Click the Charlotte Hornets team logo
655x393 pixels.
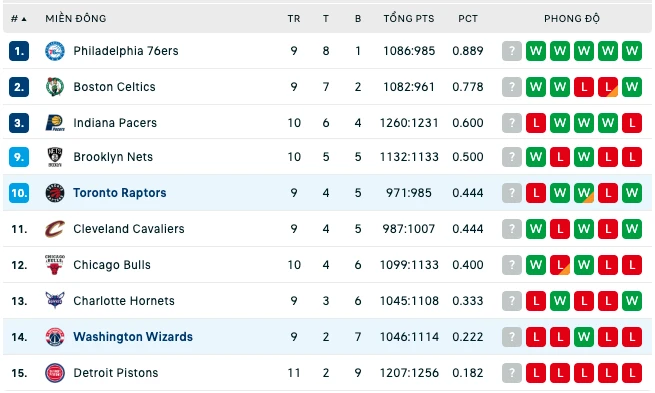(55, 300)
